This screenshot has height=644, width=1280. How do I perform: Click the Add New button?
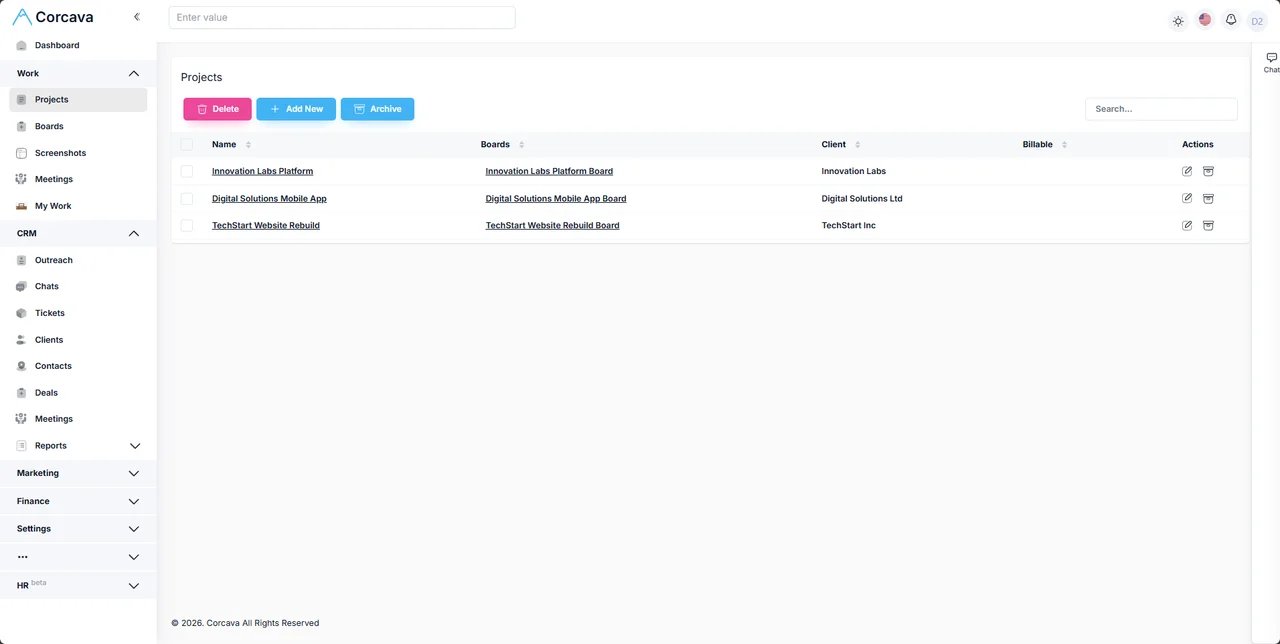(x=296, y=109)
